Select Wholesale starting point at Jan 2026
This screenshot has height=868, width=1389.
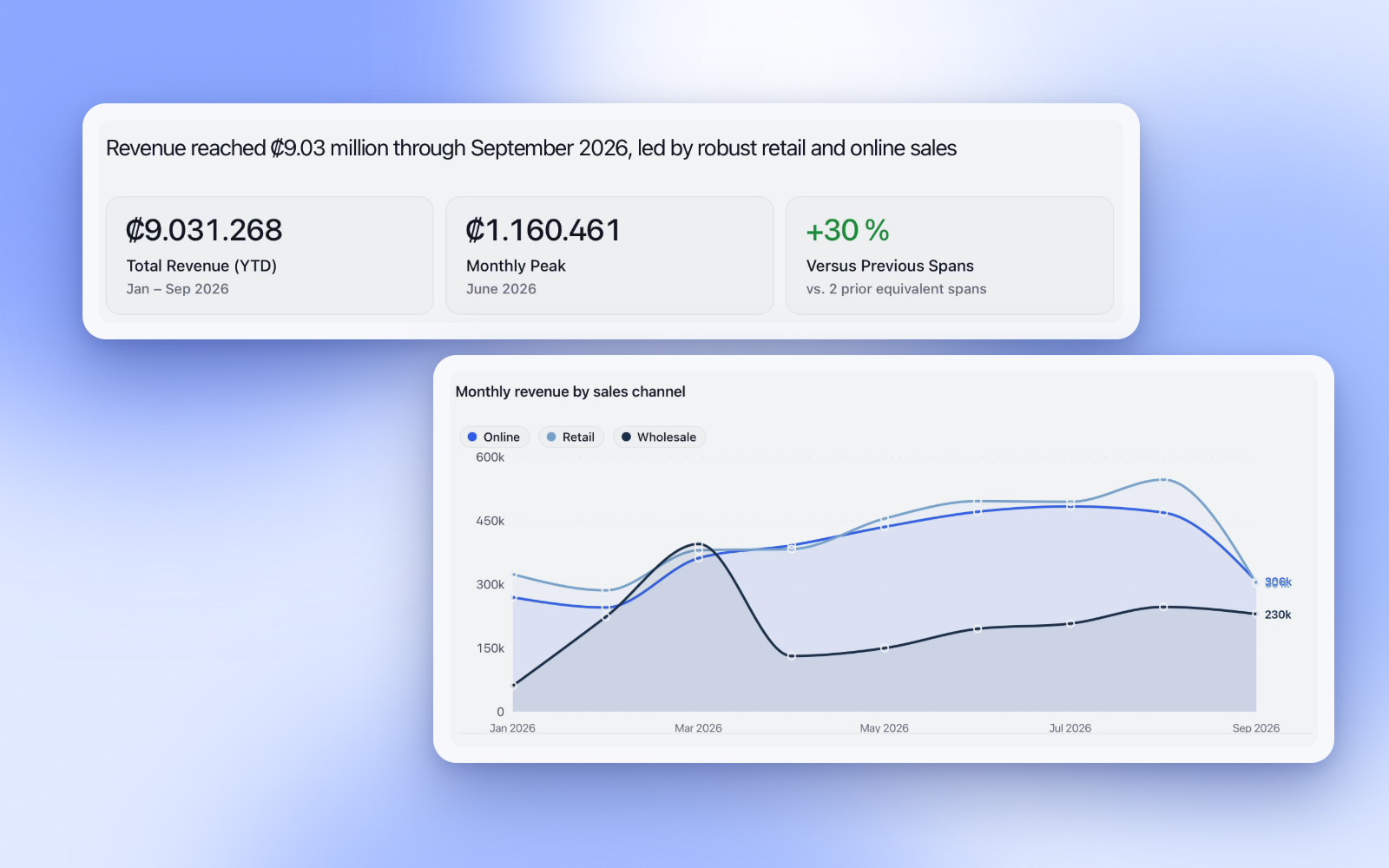point(513,686)
